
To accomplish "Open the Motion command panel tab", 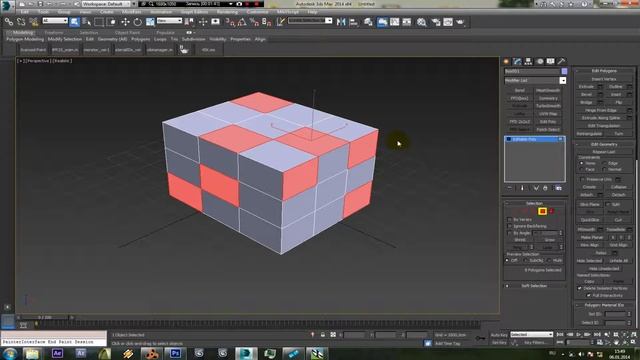I will point(540,61).
